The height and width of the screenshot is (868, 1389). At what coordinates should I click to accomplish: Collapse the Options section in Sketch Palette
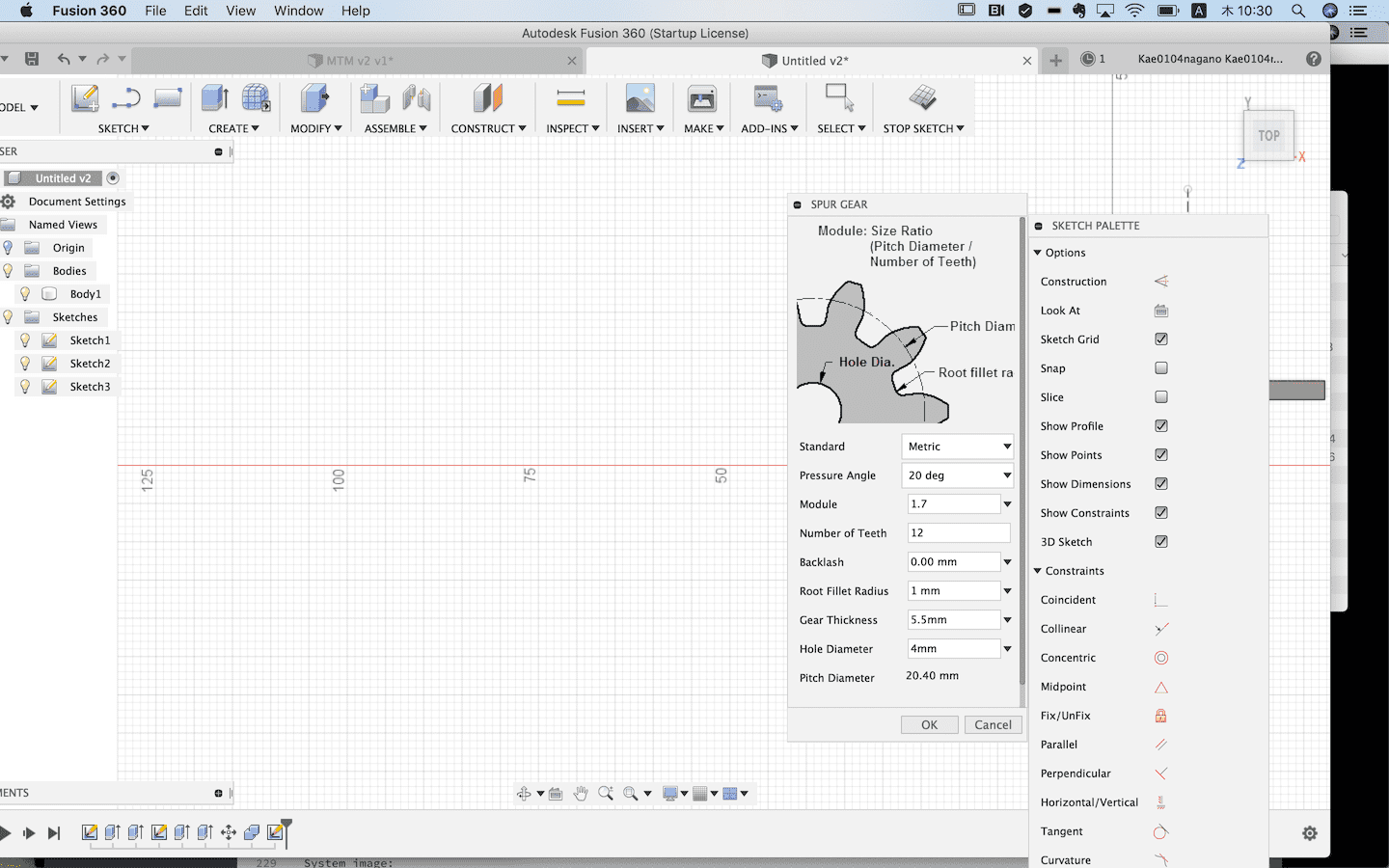pyautogui.click(x=1038, y=253)
